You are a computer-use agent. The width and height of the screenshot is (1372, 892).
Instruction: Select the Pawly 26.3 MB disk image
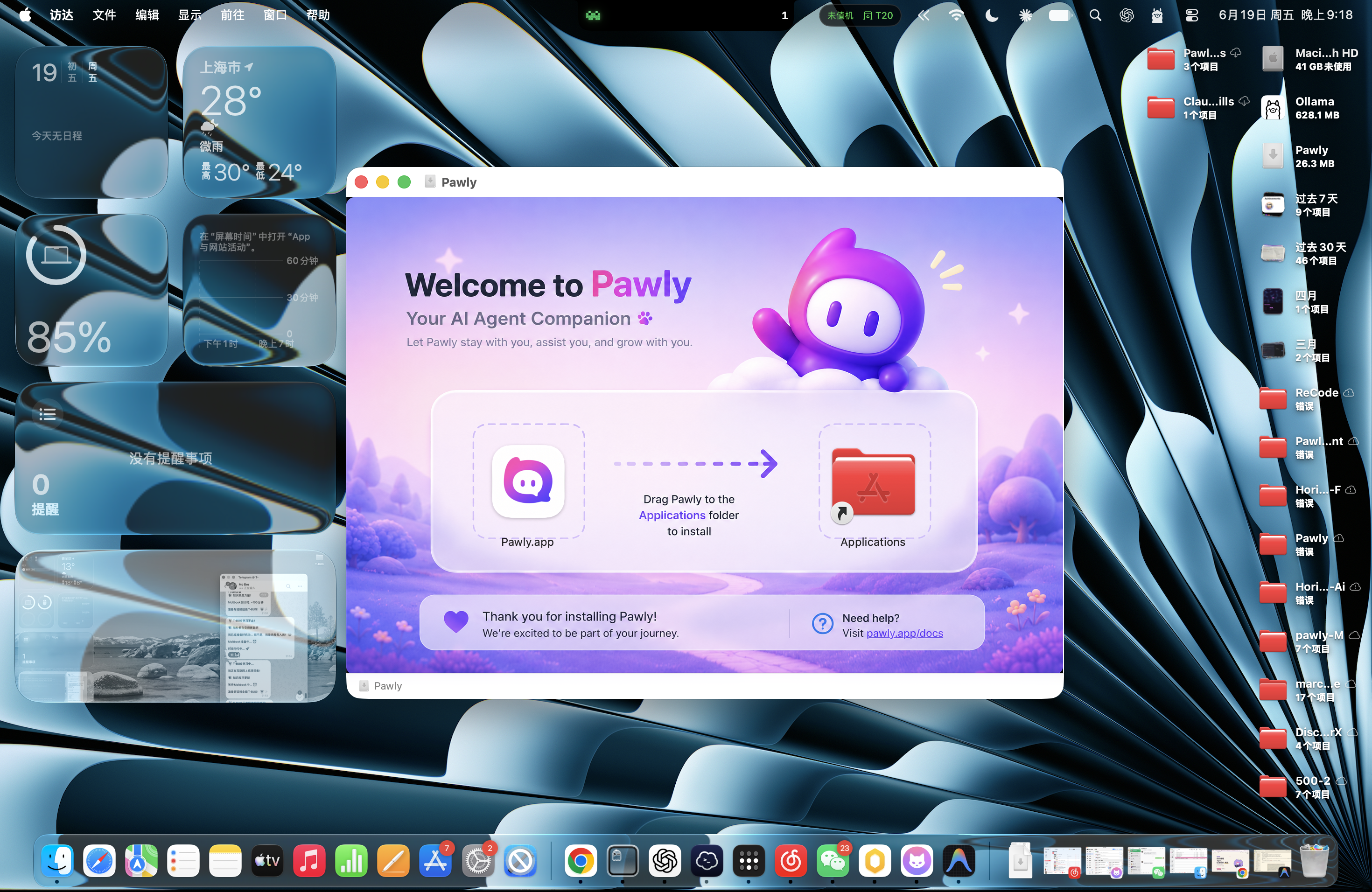1273,157
